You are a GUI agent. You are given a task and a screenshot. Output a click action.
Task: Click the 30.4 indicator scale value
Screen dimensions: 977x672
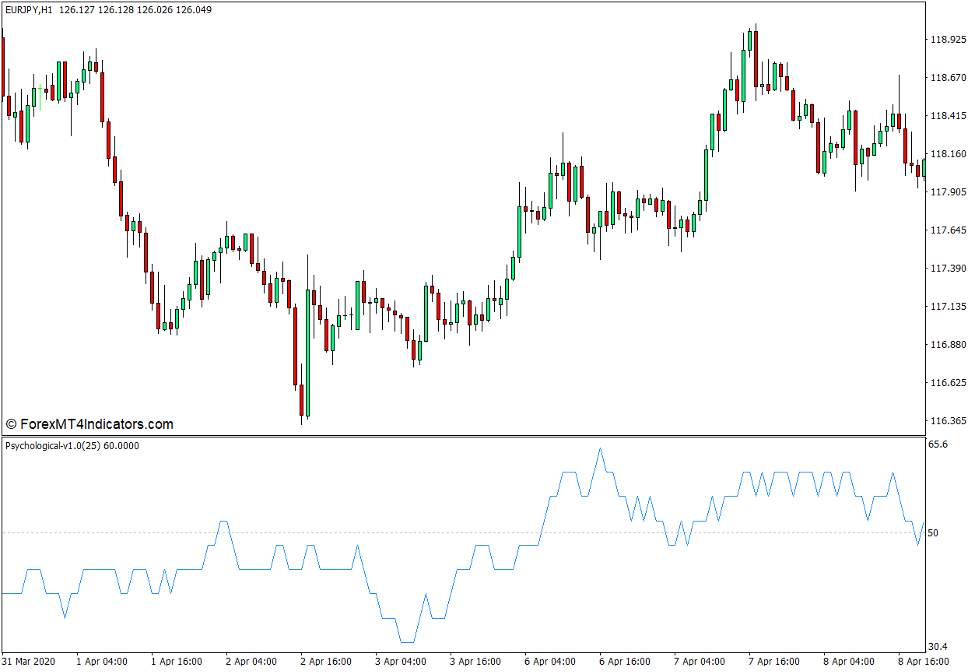point(938,647)
